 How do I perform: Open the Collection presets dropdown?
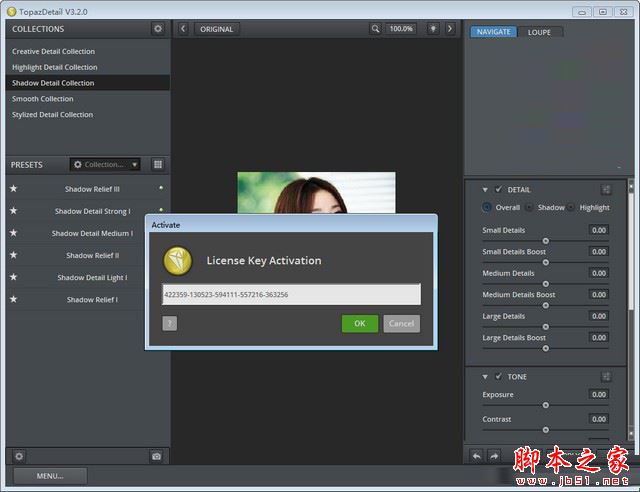tap(105, 165)
